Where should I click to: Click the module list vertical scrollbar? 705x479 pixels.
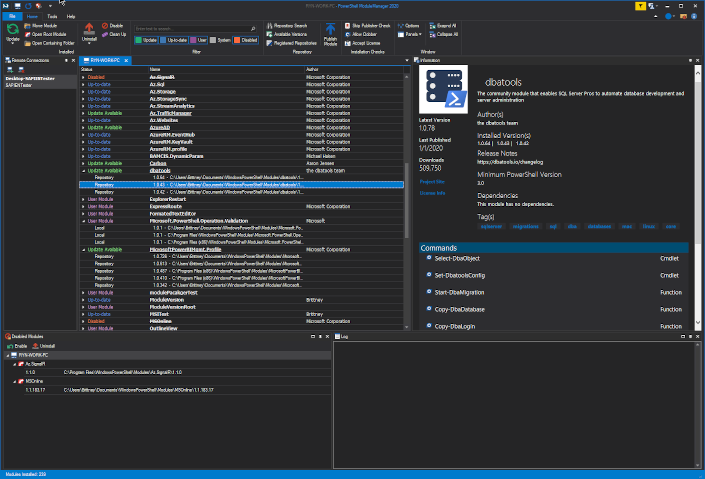[407, 201]
